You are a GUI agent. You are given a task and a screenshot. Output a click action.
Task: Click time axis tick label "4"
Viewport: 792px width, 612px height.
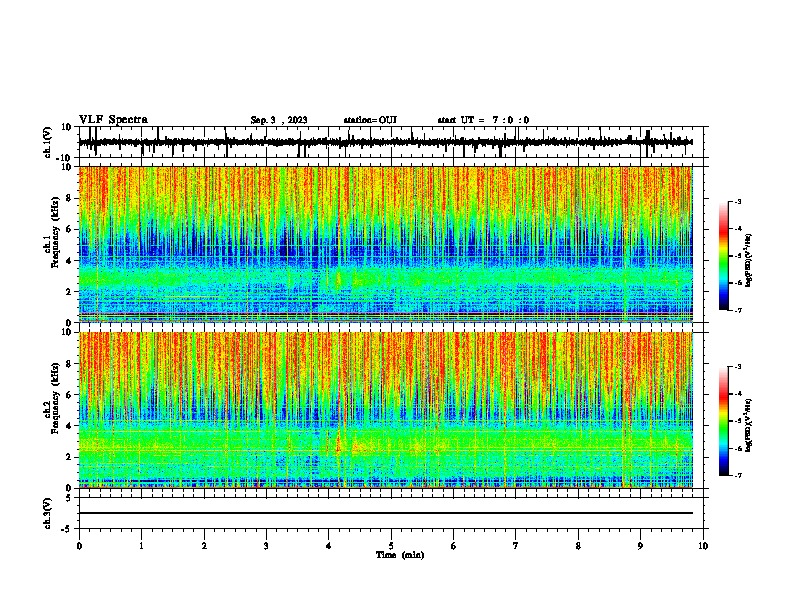tap(328, 546)
